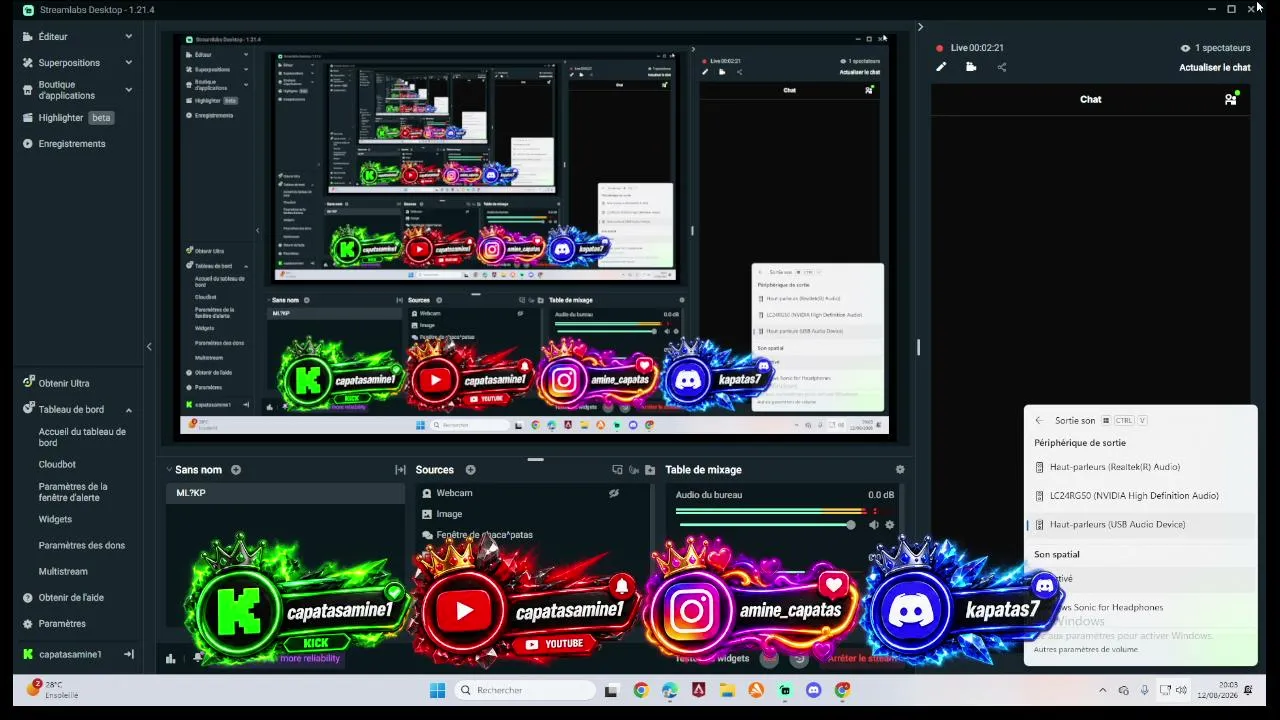Image resolution: width=1280 pixels, height=720 pixels.
Task: Open File Explorer from the taskbar
Action: 727,690
